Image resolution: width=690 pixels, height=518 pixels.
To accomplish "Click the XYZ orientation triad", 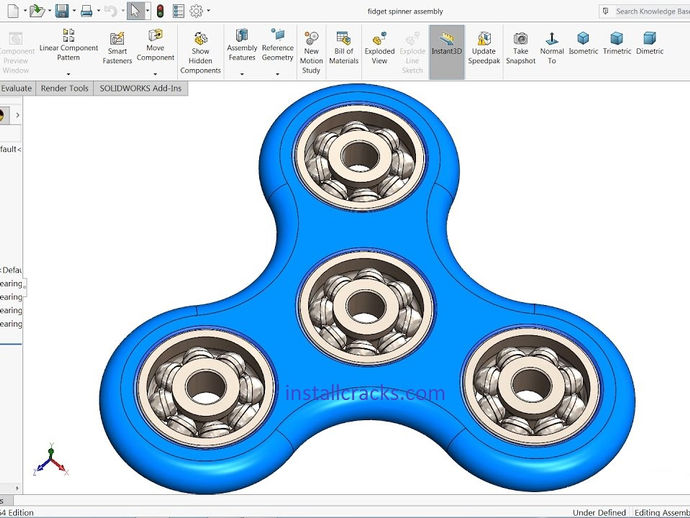I will 51,460.
